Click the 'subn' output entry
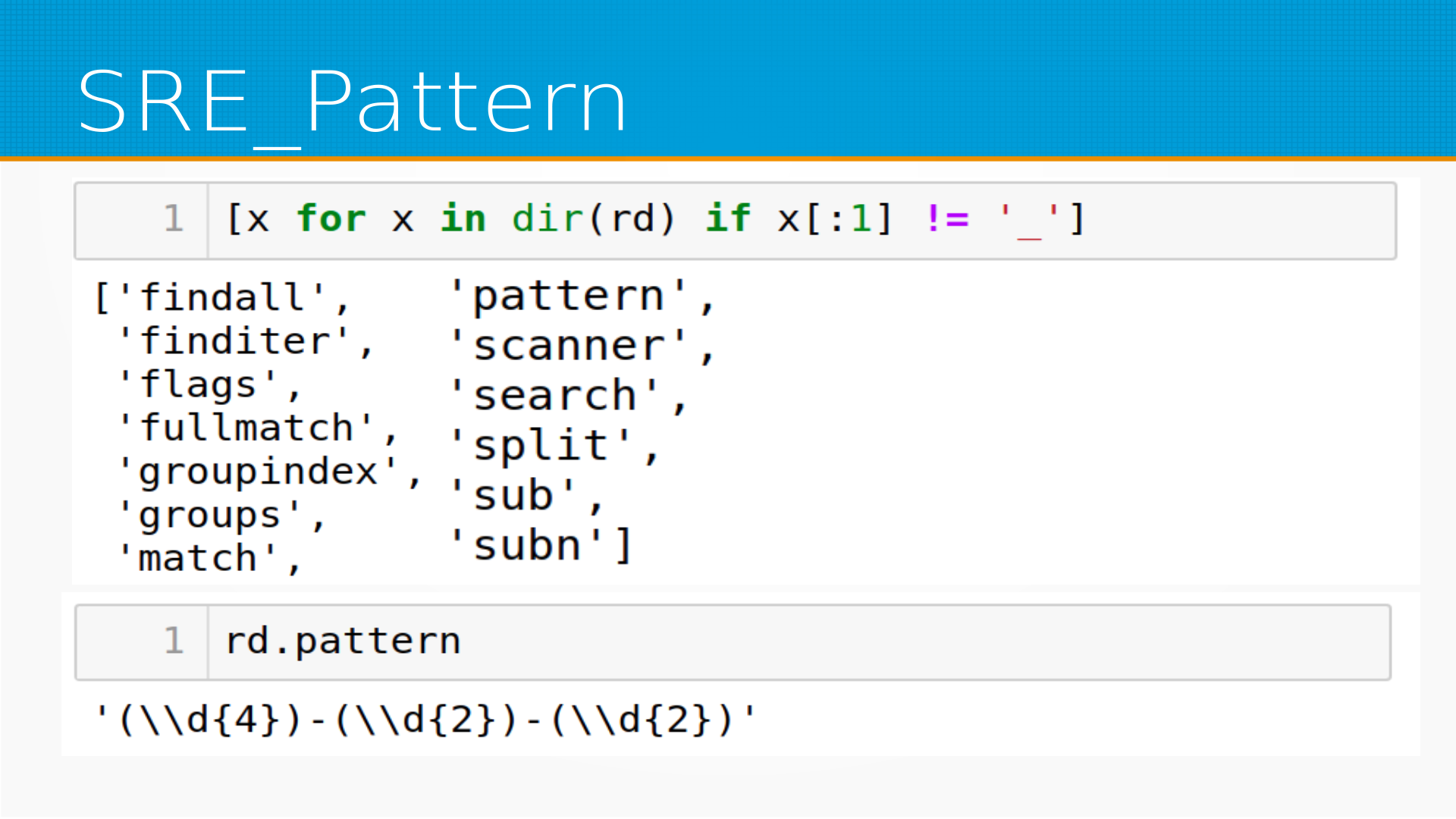The height and width of the screenshot is (819, 1456). coord(527,546)
